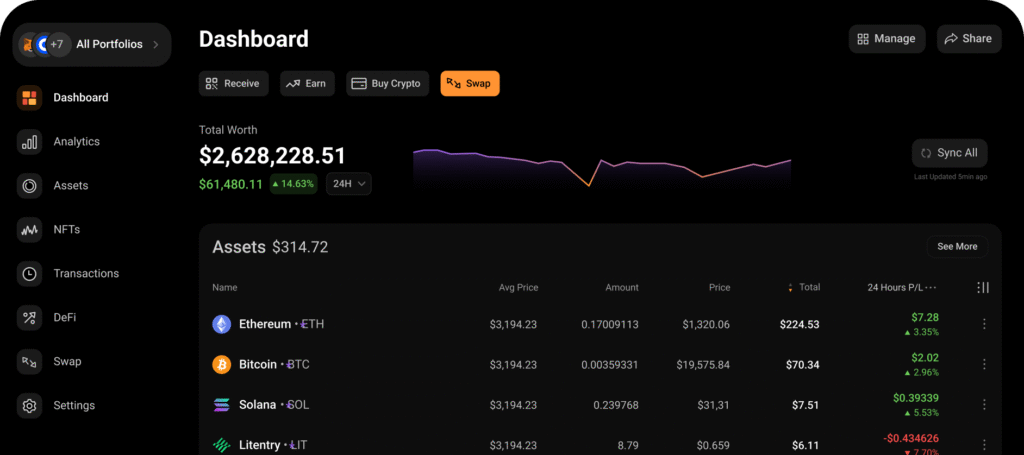The height and width of the screenshot is (455, 1024).
Task: Go to the NFTs page
Action: tap(48, 230)
